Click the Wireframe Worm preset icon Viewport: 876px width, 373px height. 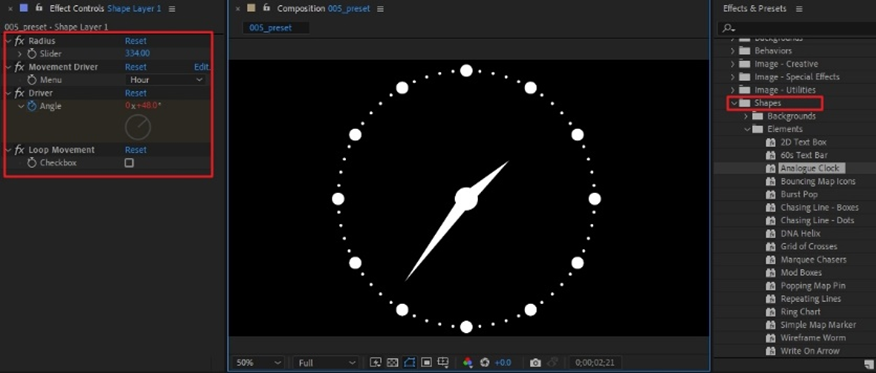tap(770, 338)
